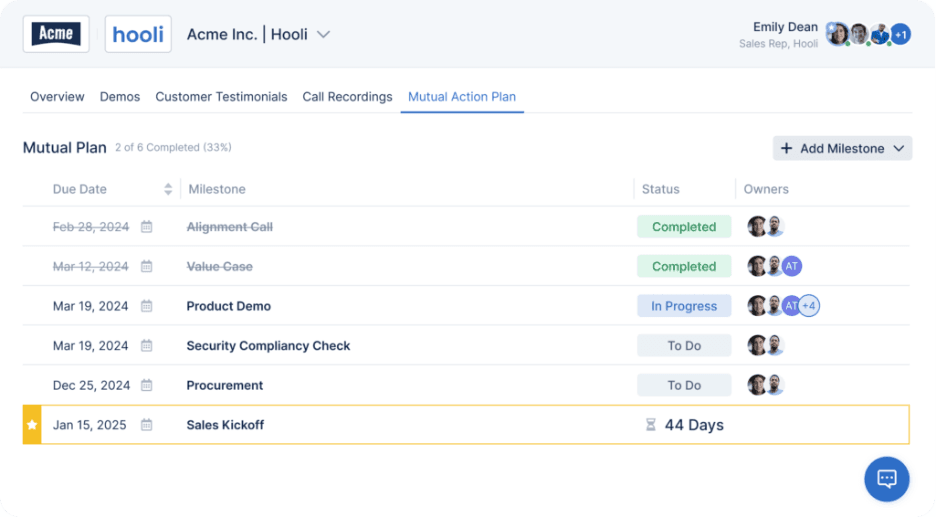This screenshot has width=936, height=517.
Task: Click the +4 owners badge on Product Demo
Action: click(809, 306)
